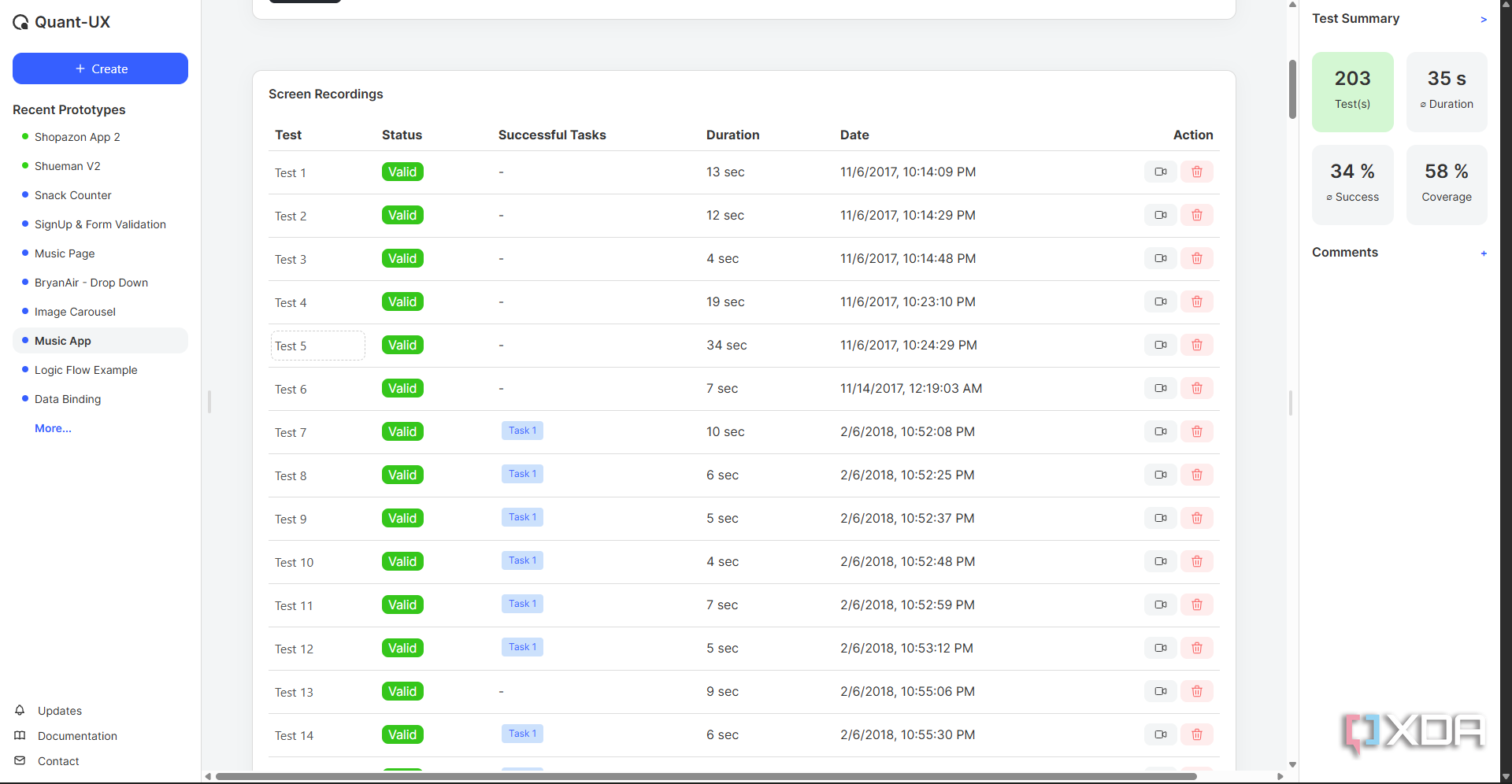
Task: Play the recording for Test 1
Action: click(x=1160, y=172)
